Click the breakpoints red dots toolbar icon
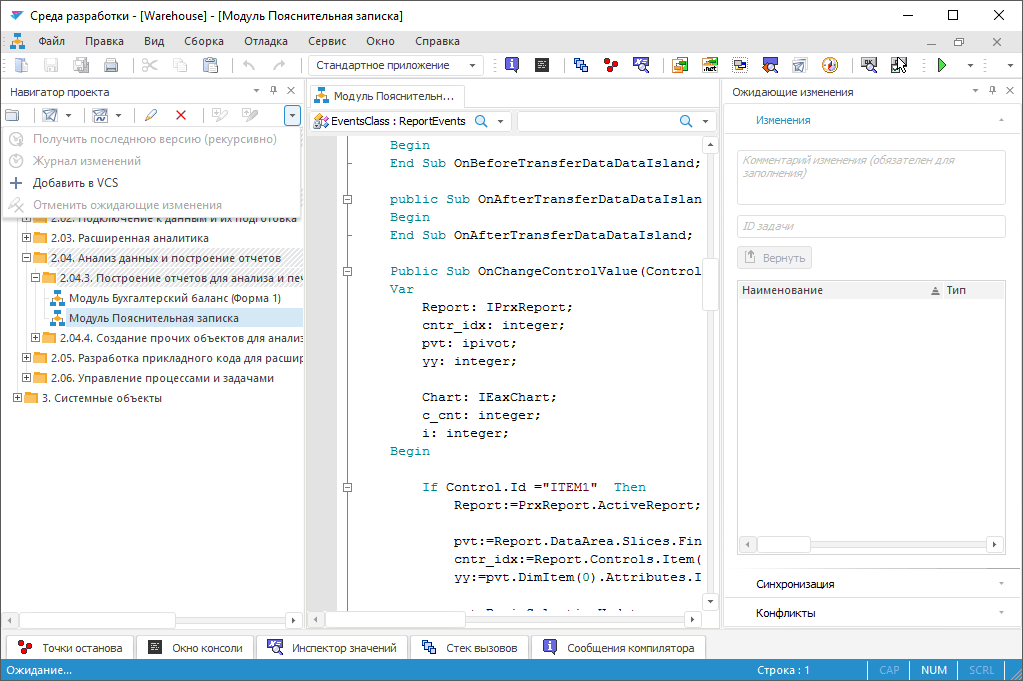The height and width of the screenshot is (681, 1023). [610, 65]
